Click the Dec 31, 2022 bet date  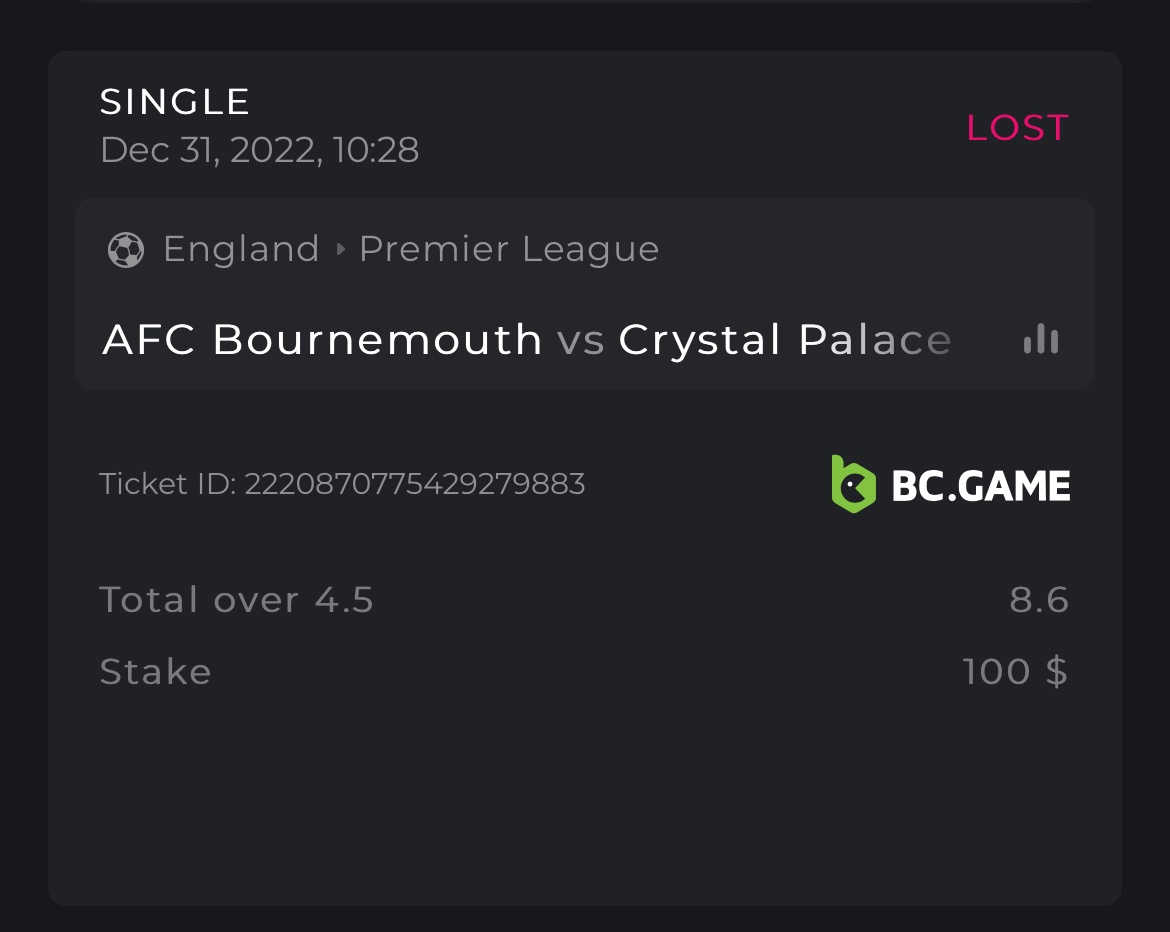coord(259,150)
